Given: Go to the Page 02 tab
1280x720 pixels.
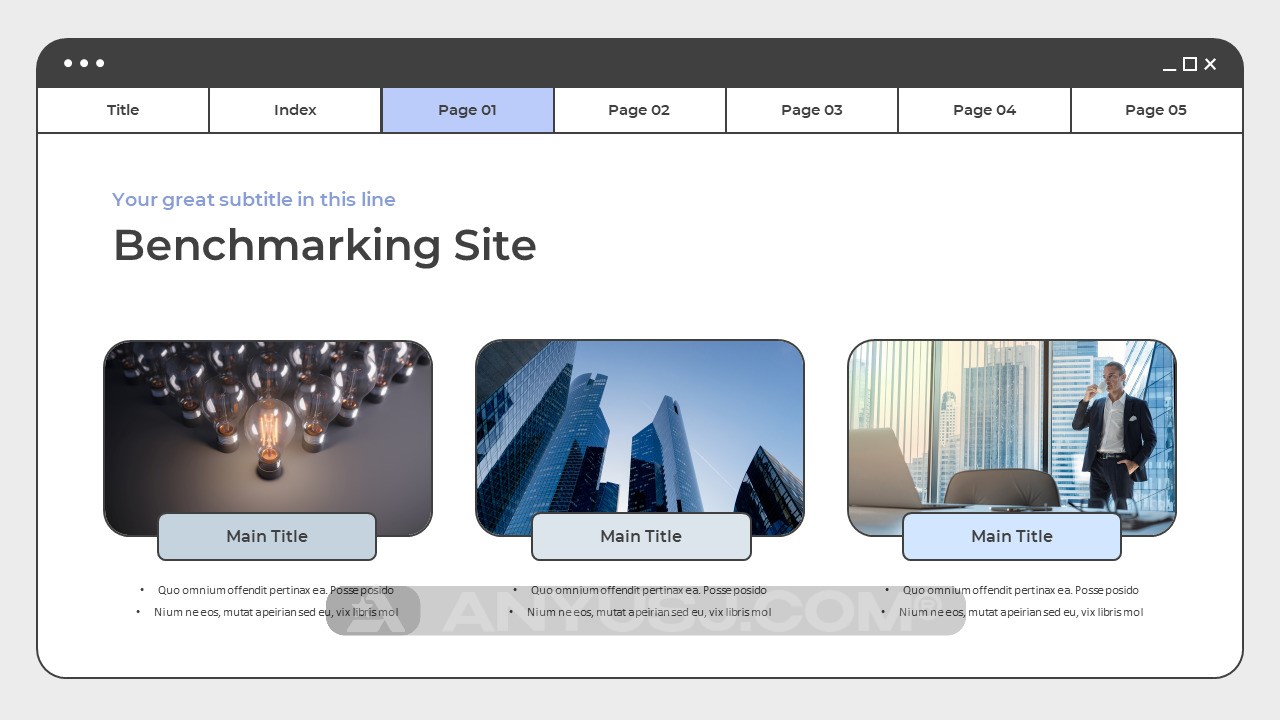Looking at the screenshot, I should coord(639,110).
